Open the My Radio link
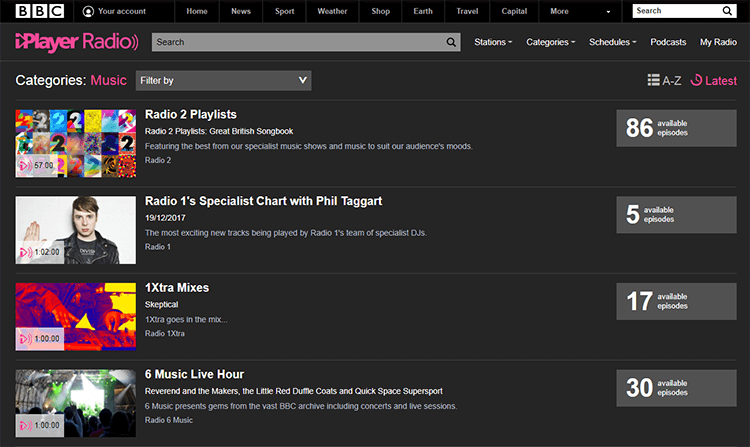Viewport: 750px width, 447px height. point(718,42)
